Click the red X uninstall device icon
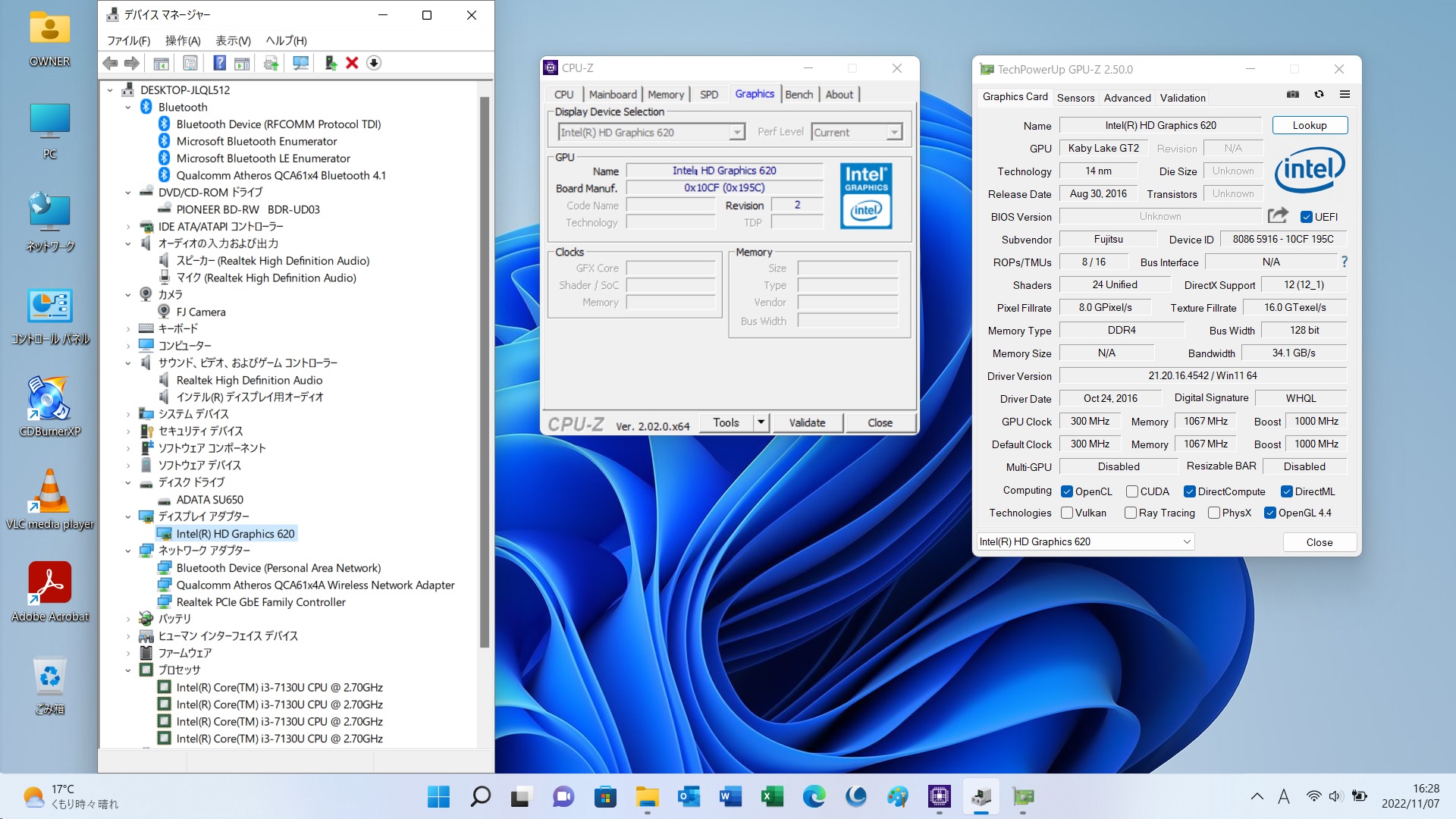The image size is (1456, 819). (352, 63)
